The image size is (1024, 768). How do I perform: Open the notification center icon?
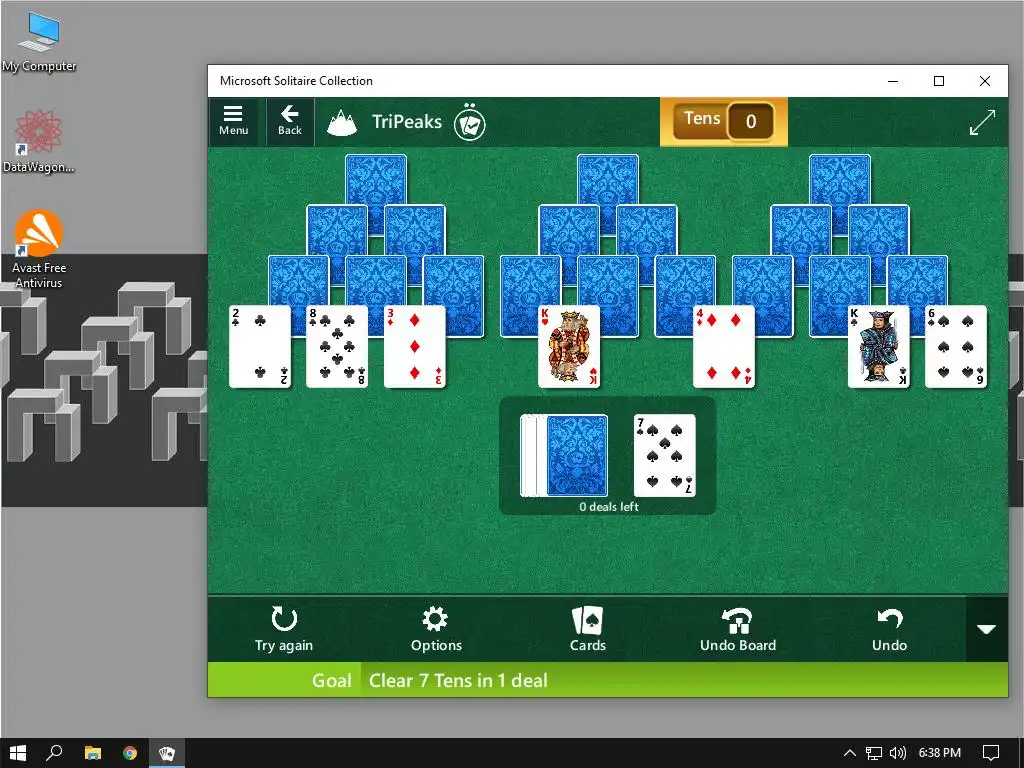(991, 753)
